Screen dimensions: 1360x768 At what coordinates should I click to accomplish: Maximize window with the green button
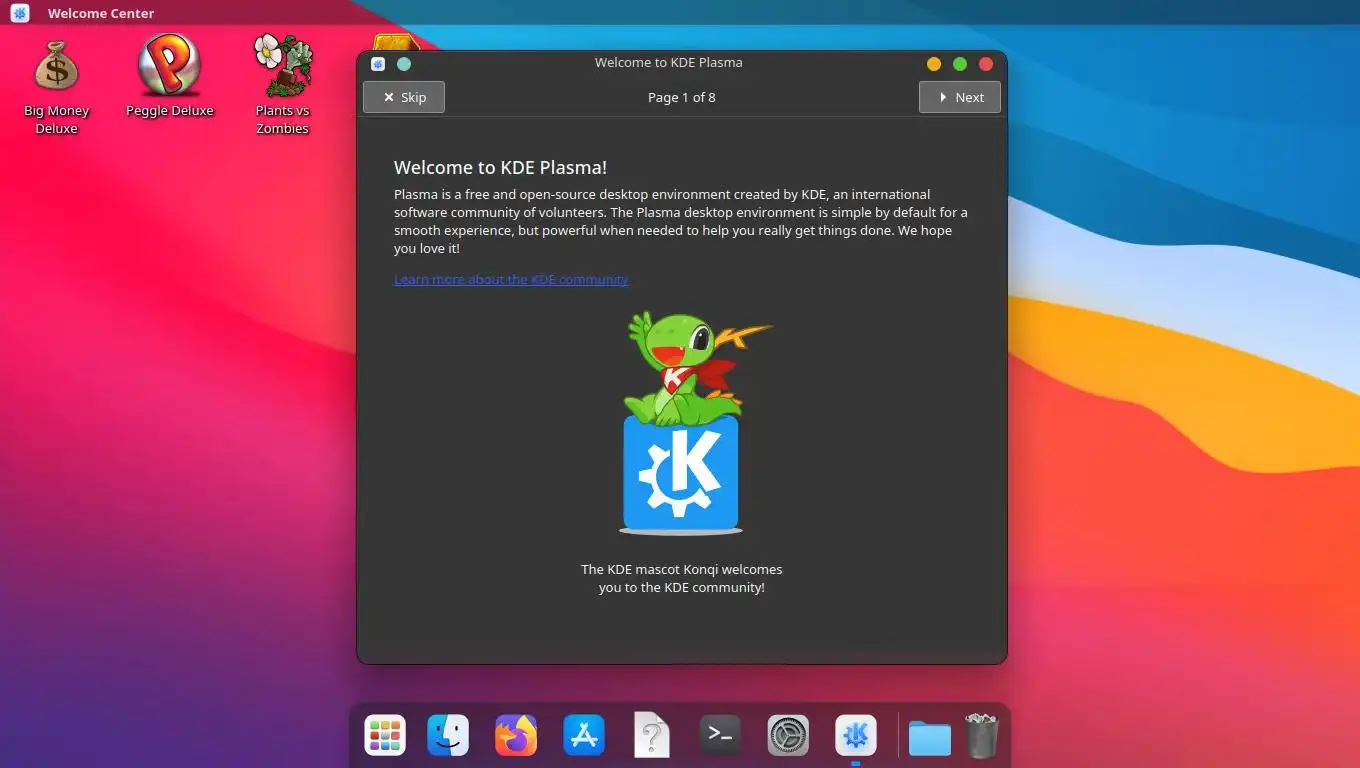pyautogui.click(x=960, y=63)
